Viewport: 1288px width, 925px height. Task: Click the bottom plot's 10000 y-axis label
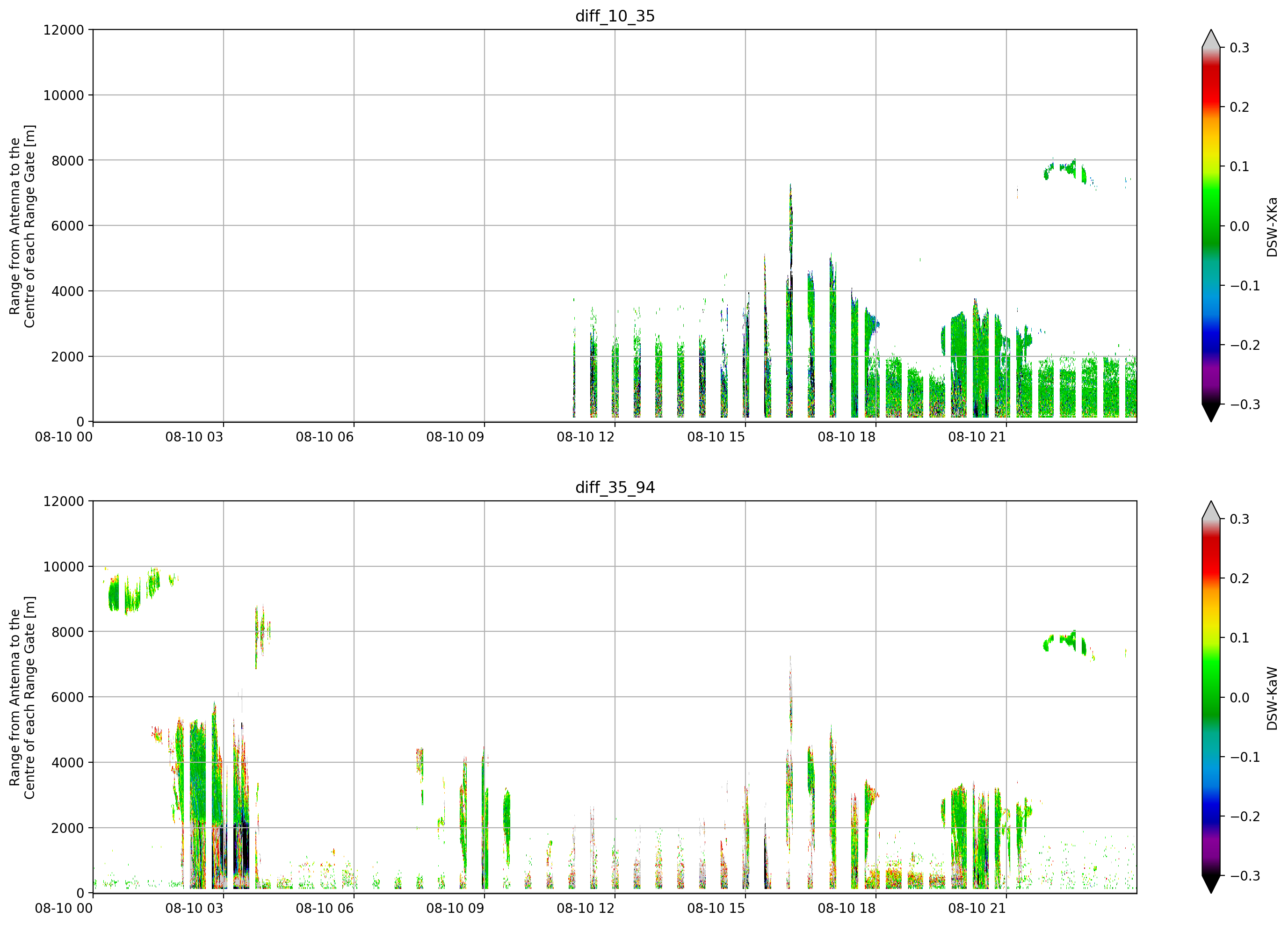[64, 567]
